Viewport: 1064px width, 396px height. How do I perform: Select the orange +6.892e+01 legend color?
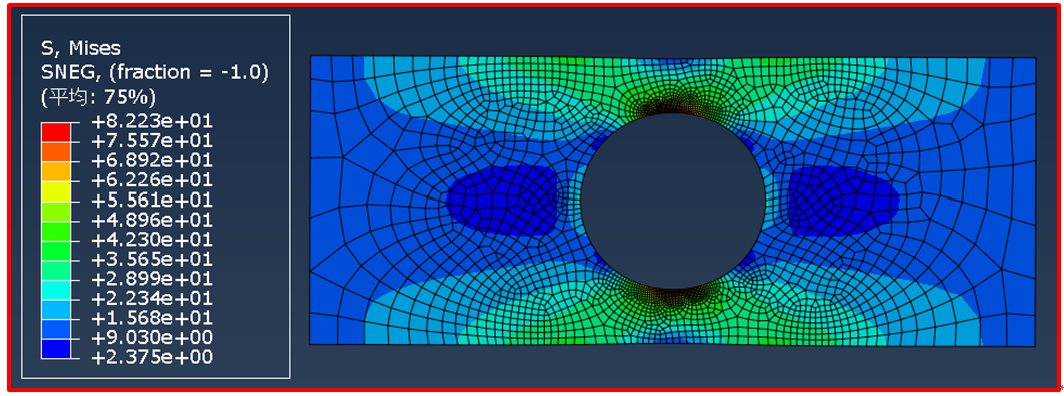[x=56, y=172]
